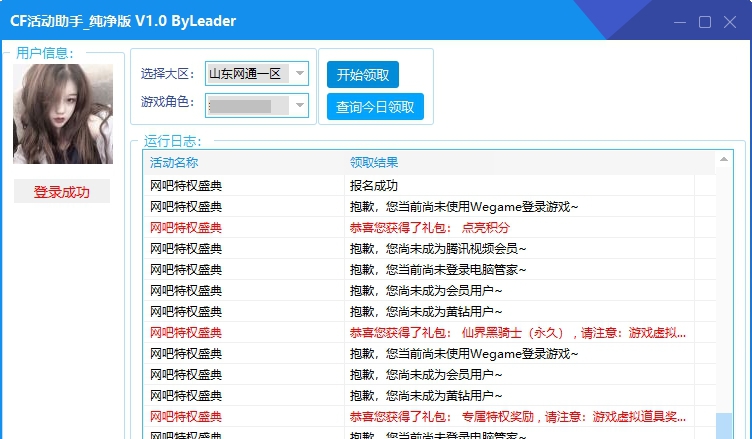Minimize the CF活动助手 window

pos(680,22)
